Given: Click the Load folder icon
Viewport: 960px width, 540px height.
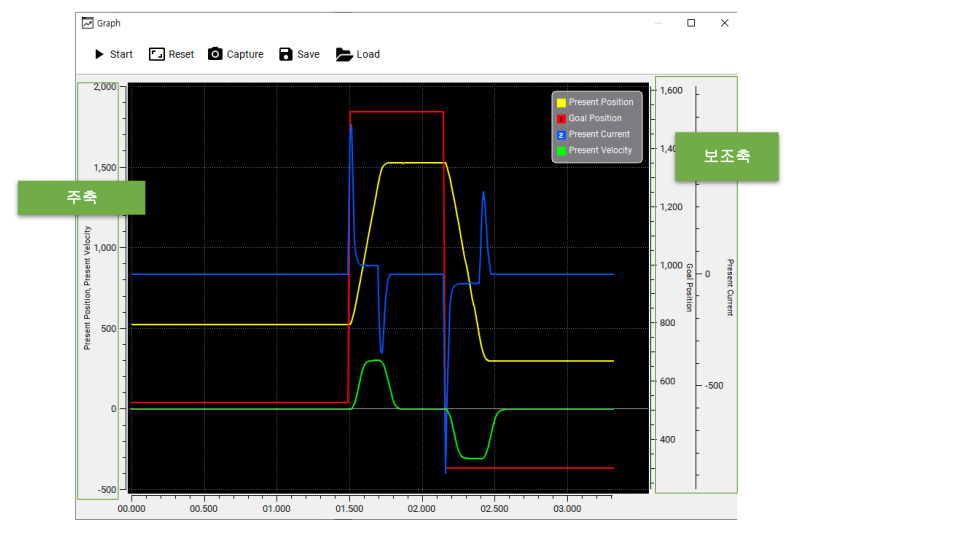Looking at the screenshot, I should (x=344, y=54).
